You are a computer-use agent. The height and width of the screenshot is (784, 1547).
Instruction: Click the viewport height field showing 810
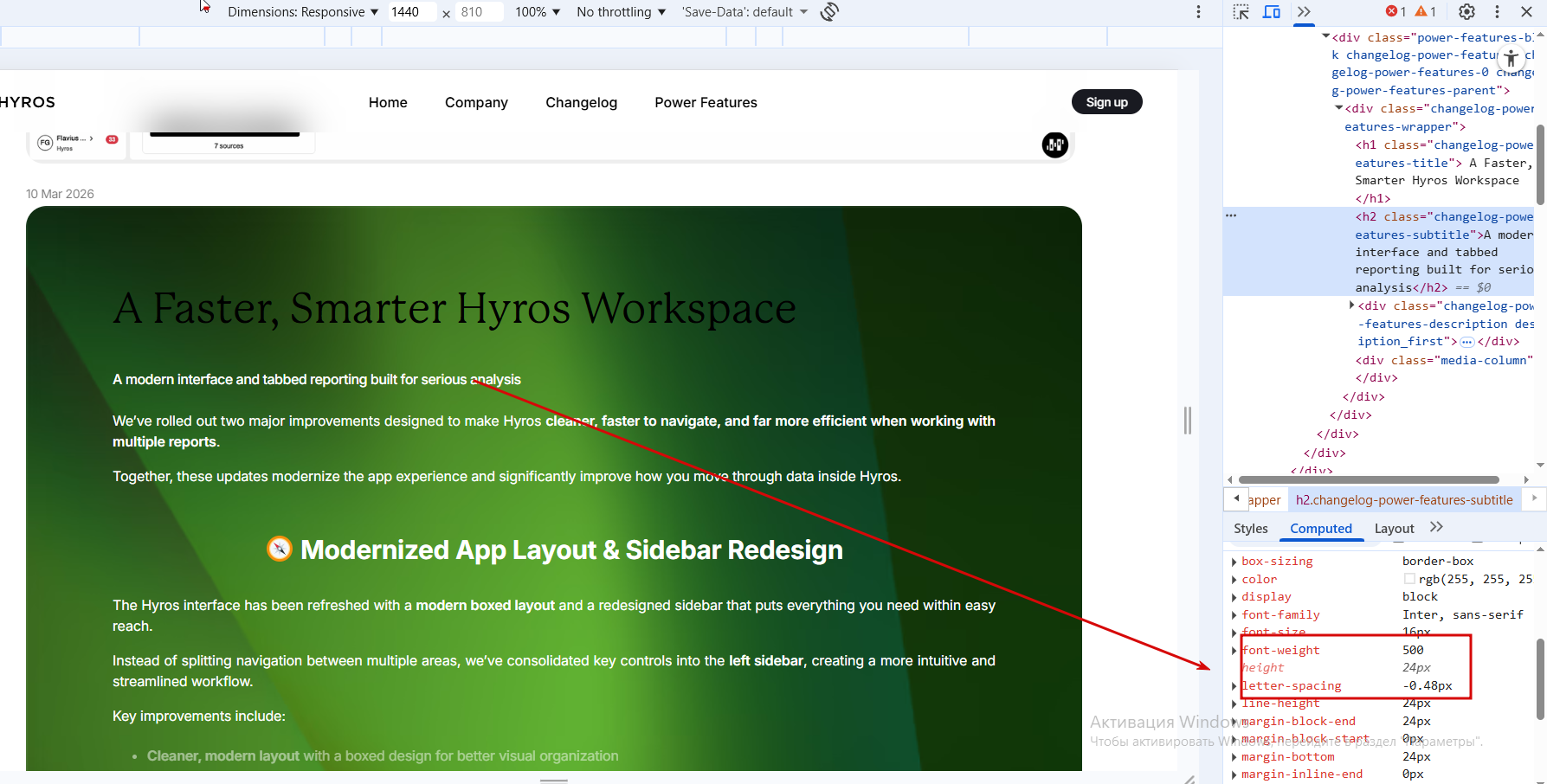click(x=478, y=12)
